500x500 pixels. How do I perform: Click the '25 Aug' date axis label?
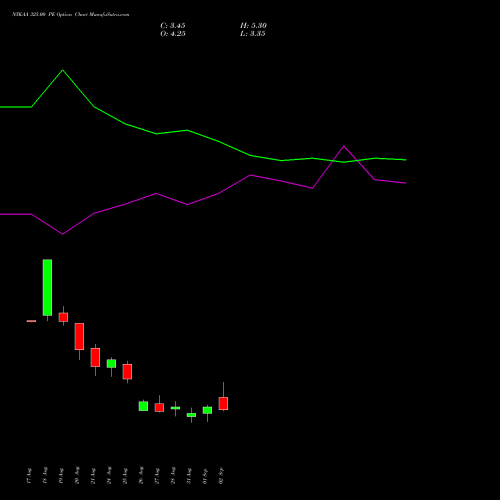pyautogui.click(x=125, y=476)
